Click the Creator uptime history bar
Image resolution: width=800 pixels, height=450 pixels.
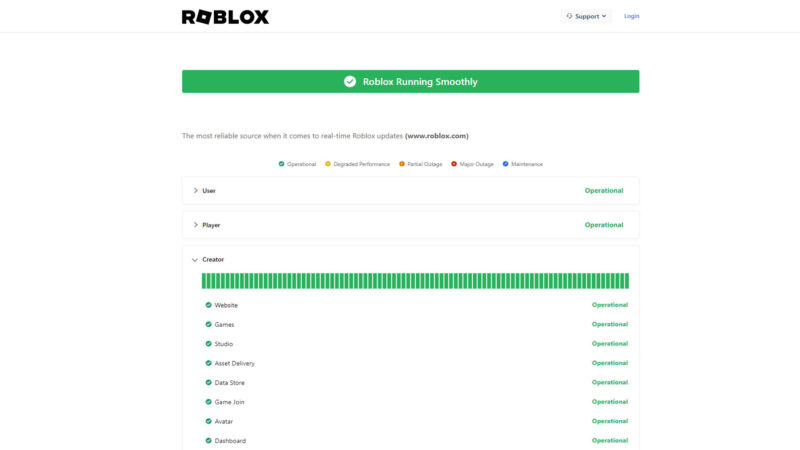[x=415, y=281]
